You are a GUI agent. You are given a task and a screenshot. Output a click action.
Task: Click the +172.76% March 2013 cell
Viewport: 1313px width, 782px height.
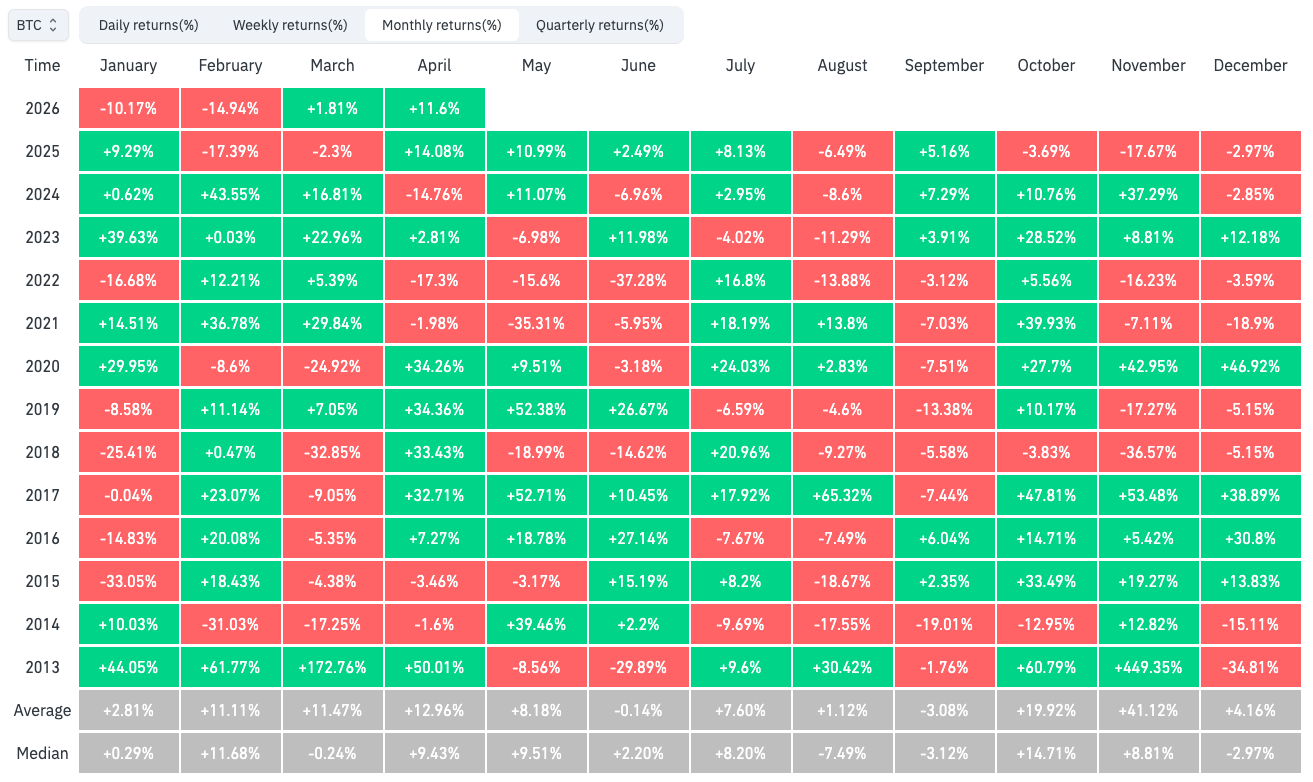[332, 667]
